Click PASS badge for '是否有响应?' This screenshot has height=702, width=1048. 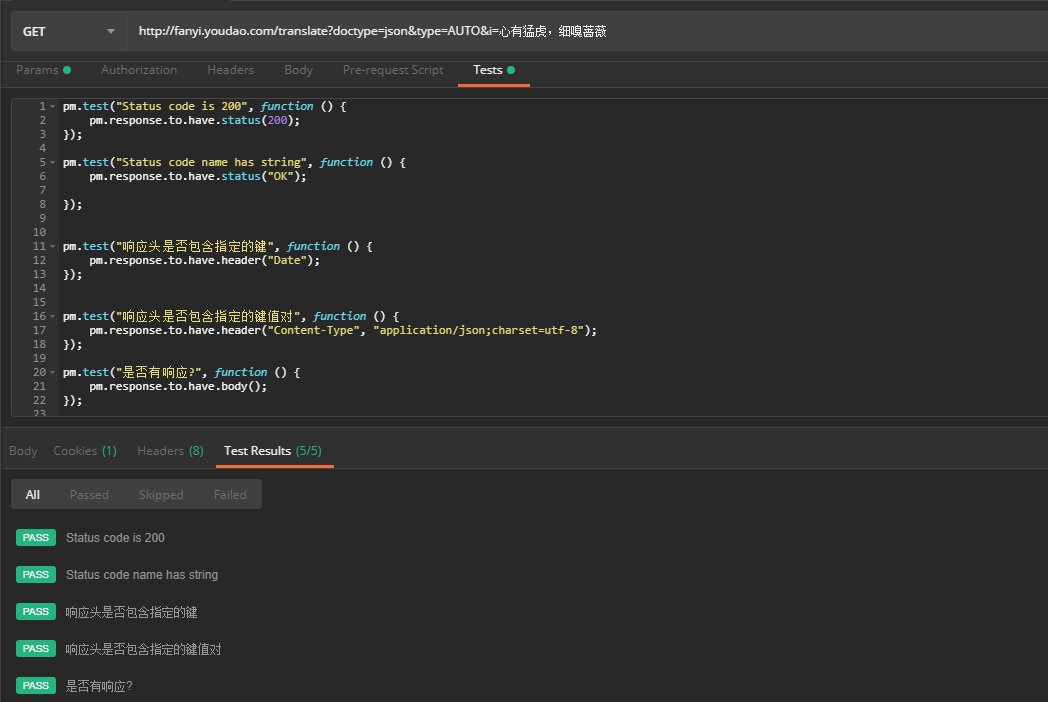pyautogui.click(x=36, y=685)
